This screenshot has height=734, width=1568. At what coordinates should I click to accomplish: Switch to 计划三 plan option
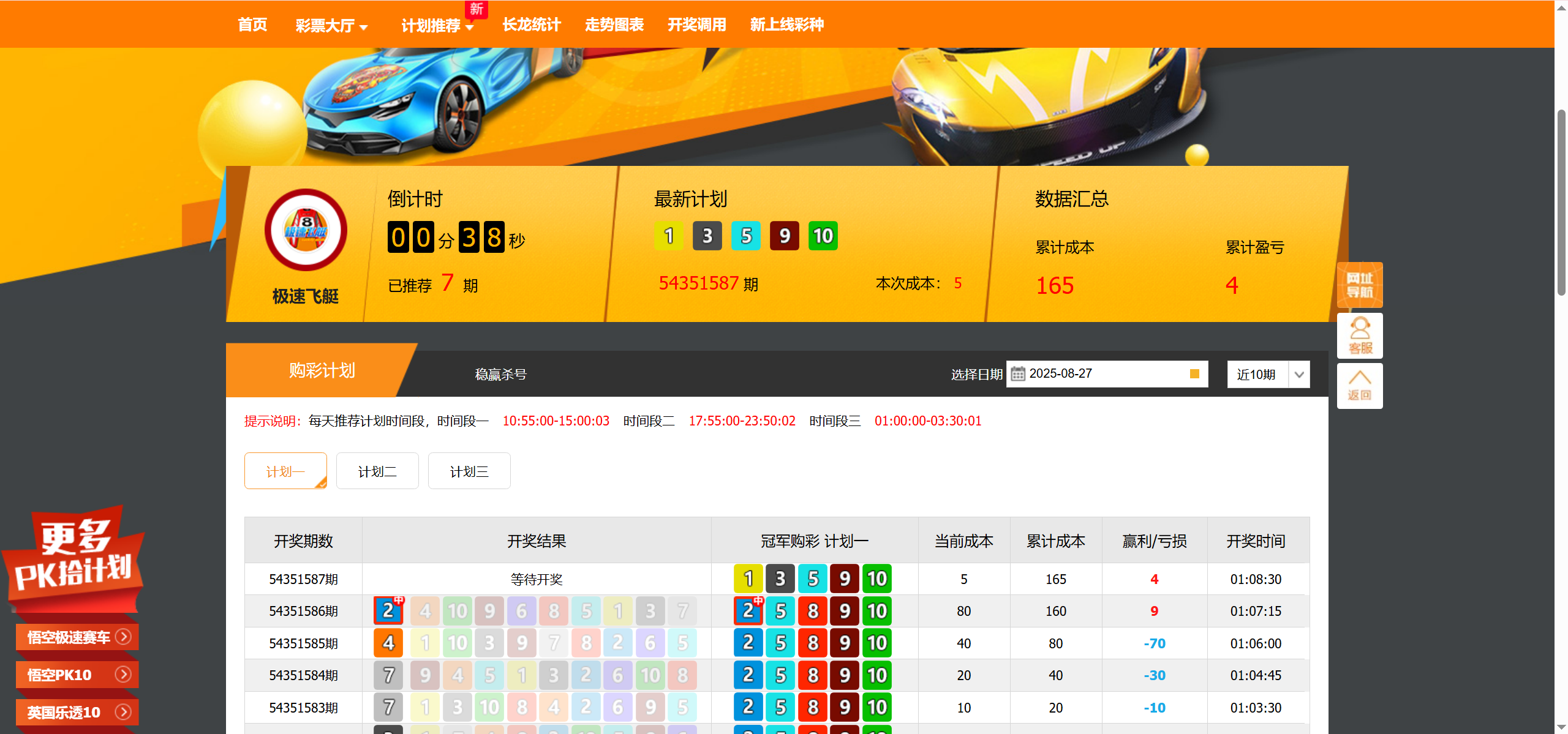click(469, 471)
